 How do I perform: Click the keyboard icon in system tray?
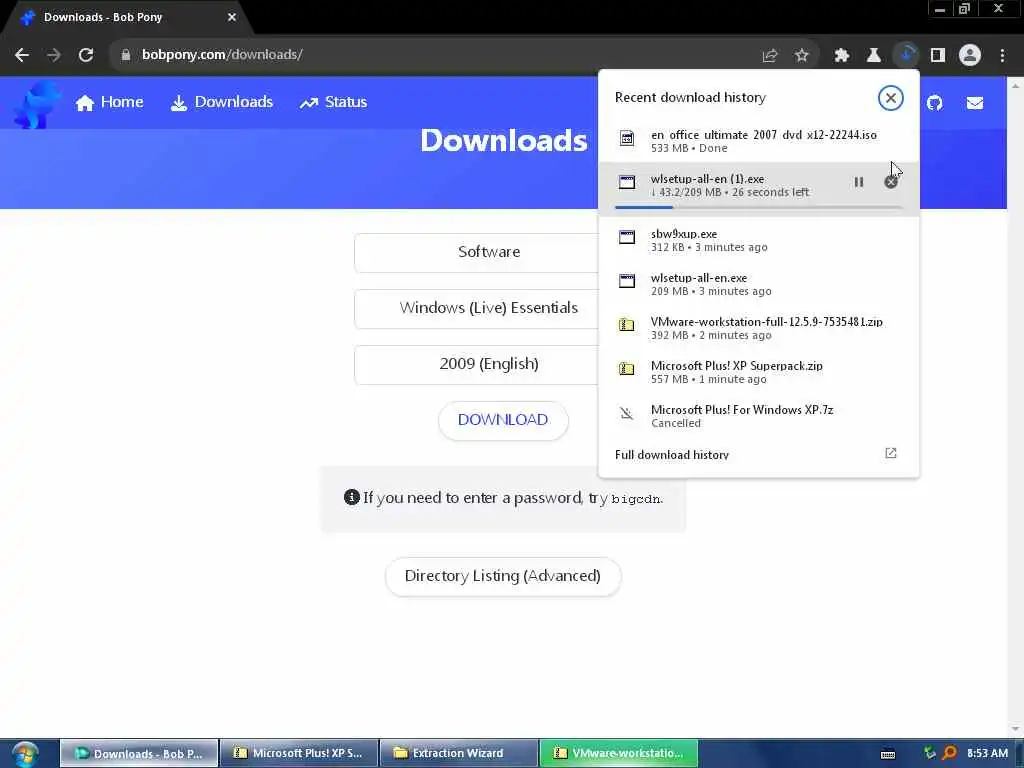pos(888,754)
